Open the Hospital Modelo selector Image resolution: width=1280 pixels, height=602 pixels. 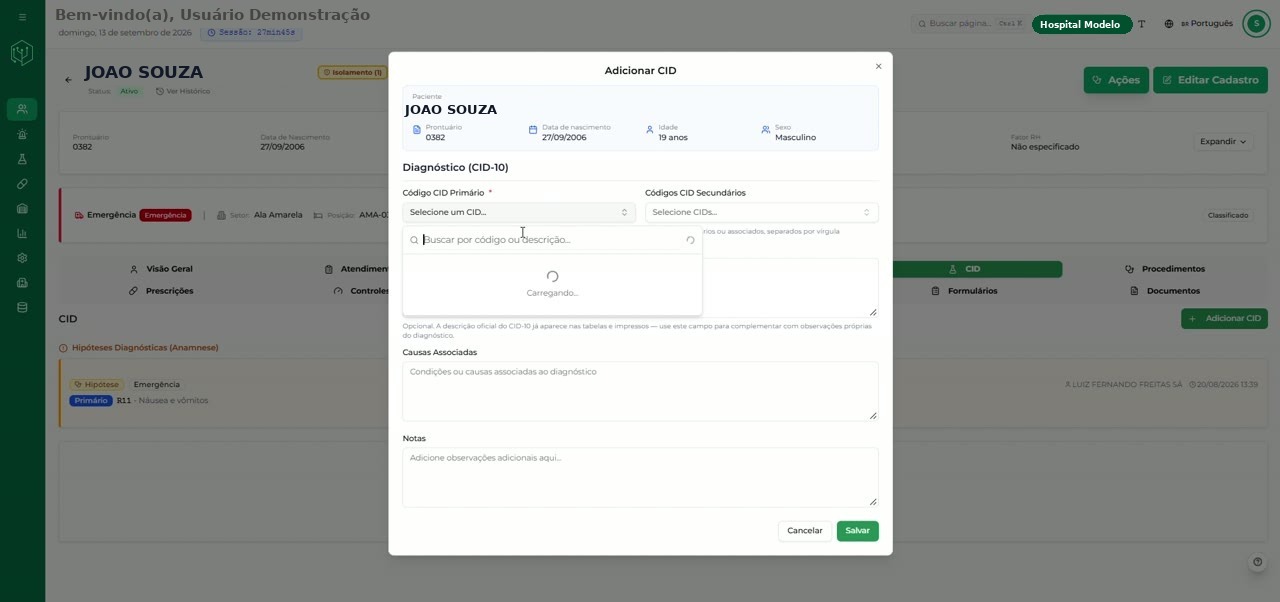[1082, 25]
